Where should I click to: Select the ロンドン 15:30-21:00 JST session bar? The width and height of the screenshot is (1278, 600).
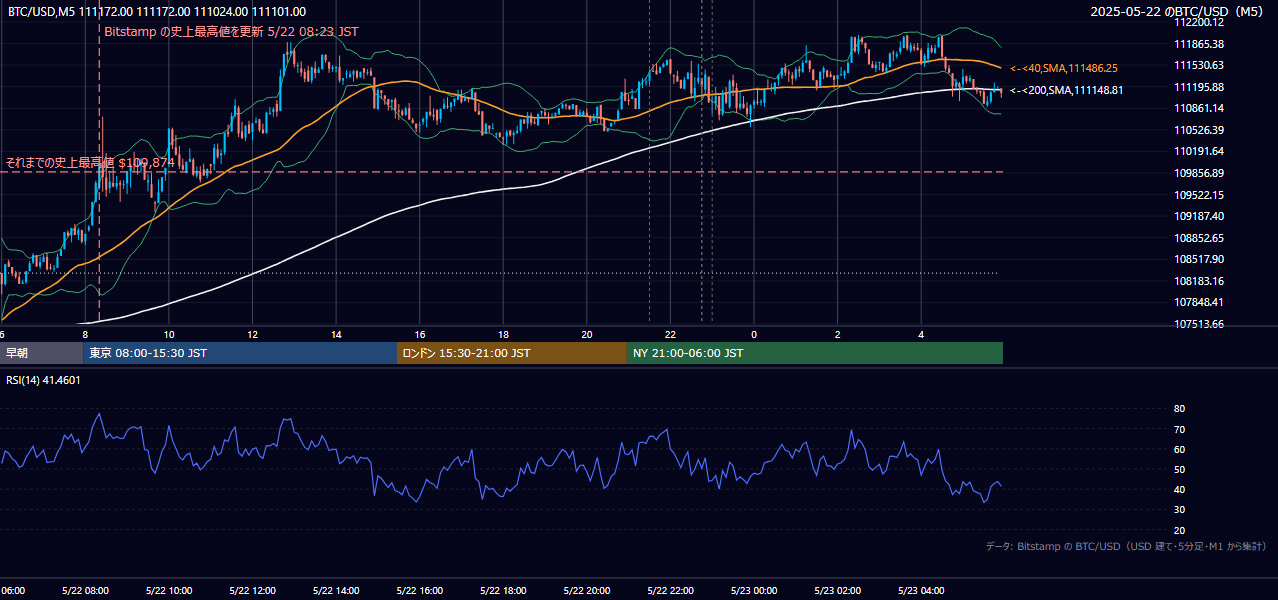(512, 353)
